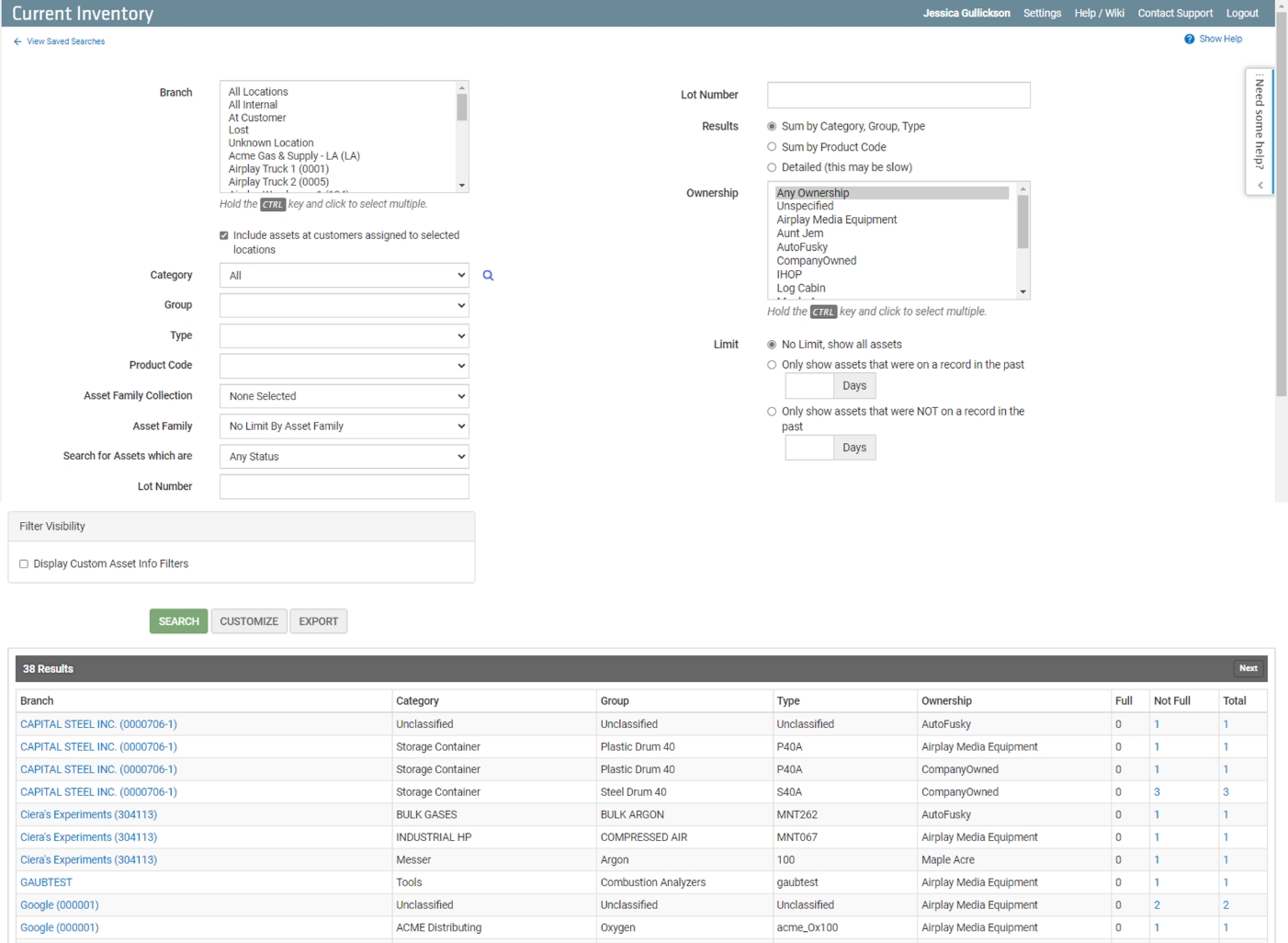Image resolution: width=1288 pixels, height=943 pixels.
Task: Click the back arrow beside View Saved Searches
Action: point(16,41)
